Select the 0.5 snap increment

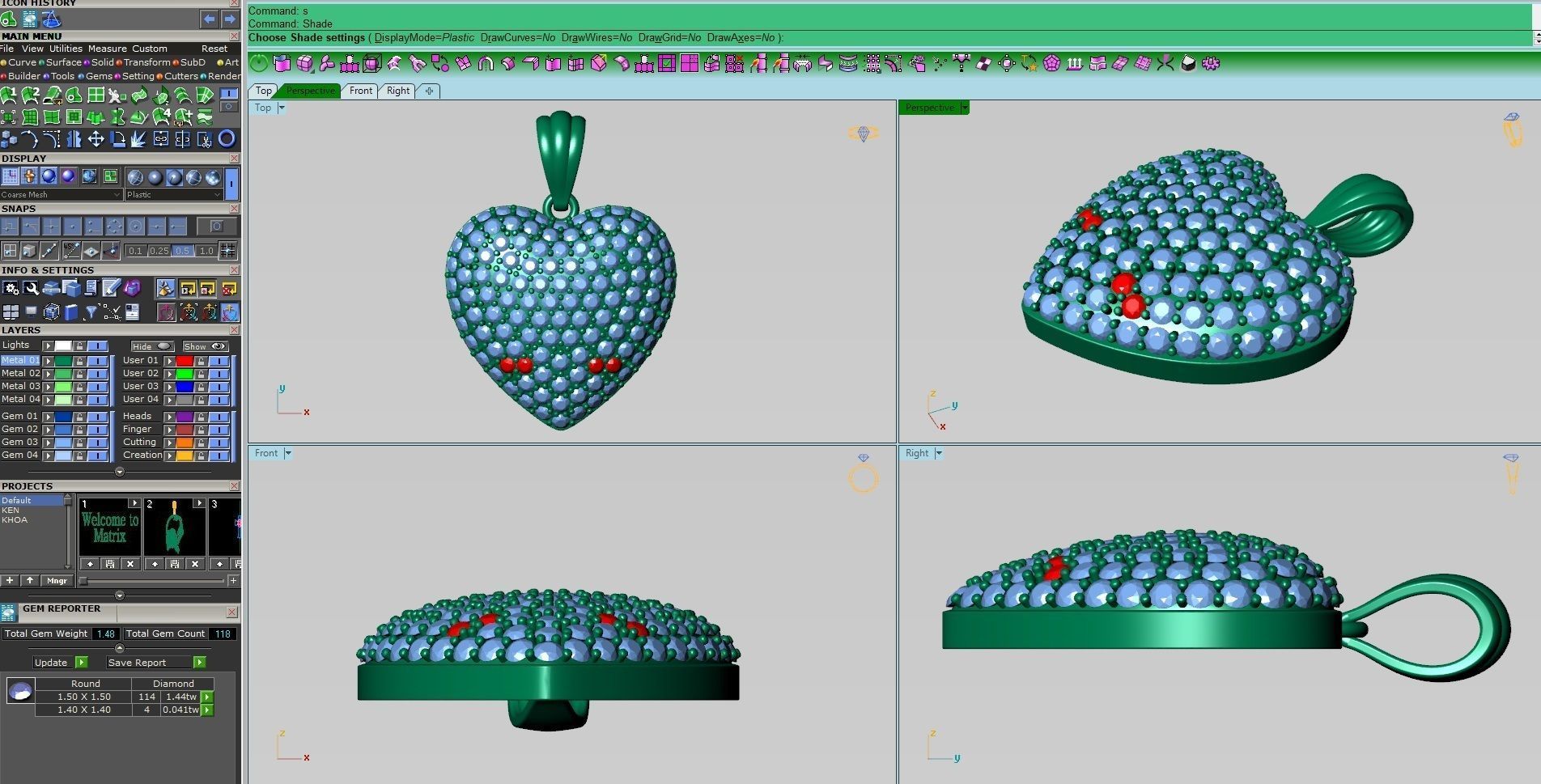point(183,251)
